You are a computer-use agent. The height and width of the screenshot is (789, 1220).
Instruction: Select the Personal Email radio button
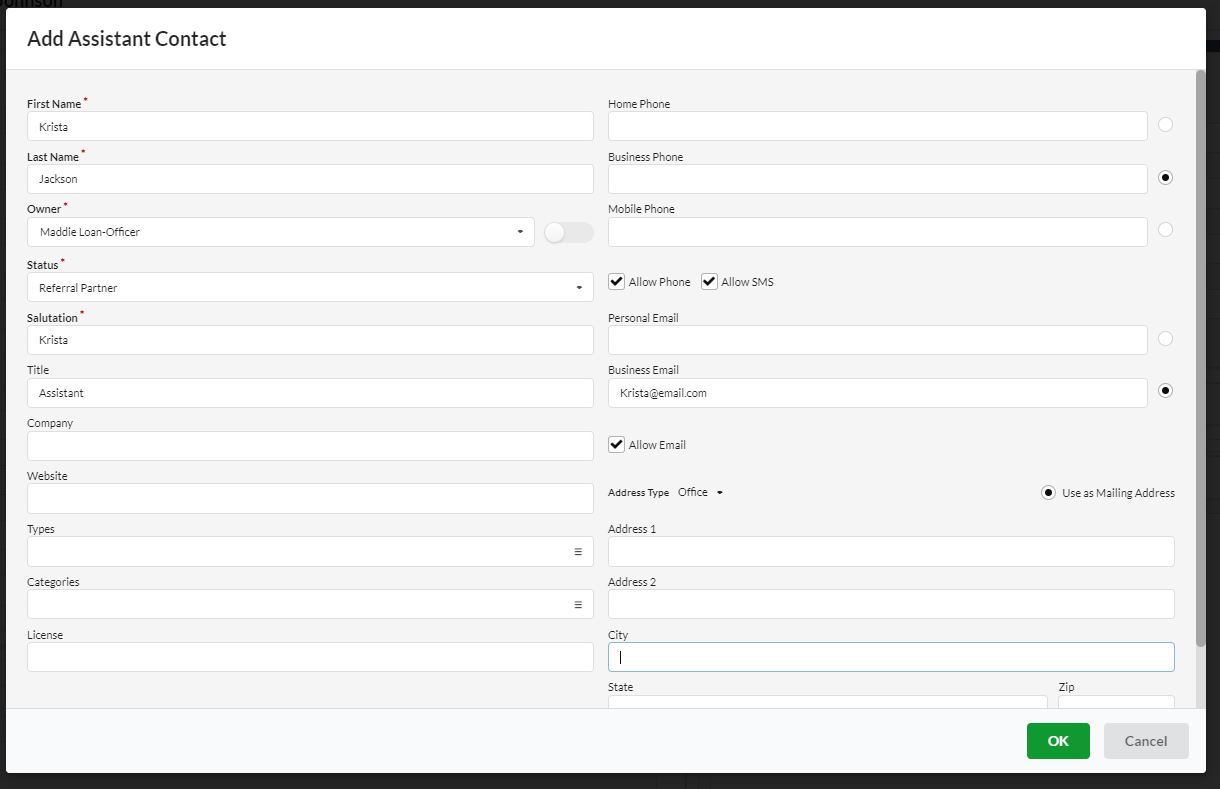pos(1165,338)
